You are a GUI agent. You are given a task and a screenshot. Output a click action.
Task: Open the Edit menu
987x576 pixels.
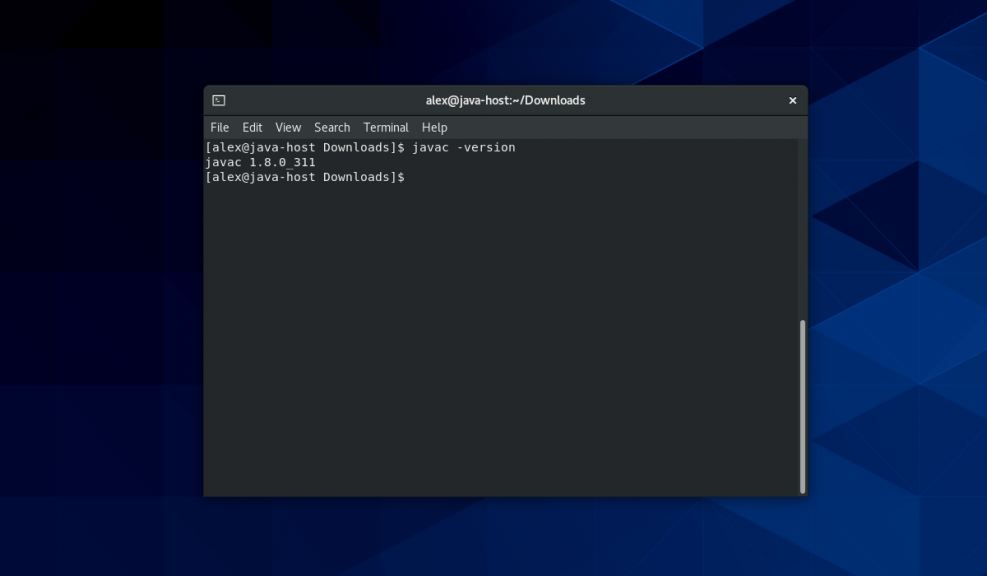[x=252, y=127]
